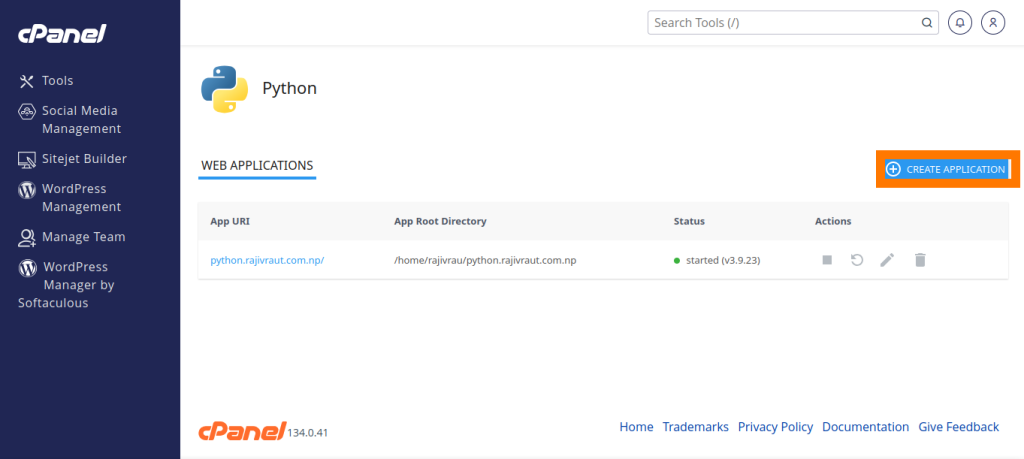The height and width of the screenshot is (459, 1024).
Task: Select the WEB APPLICATIONS tab
Action: pos(257,166)
